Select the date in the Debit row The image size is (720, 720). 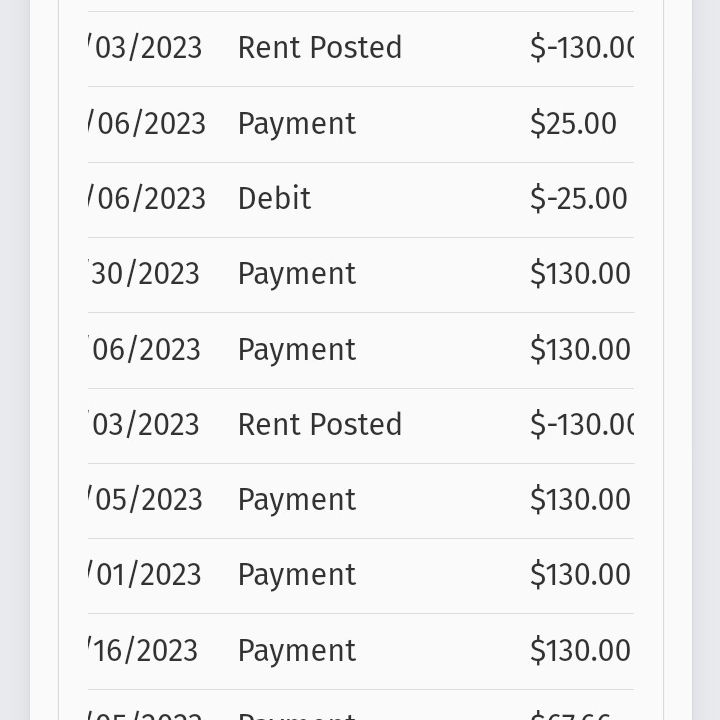(x=146, y=199)
